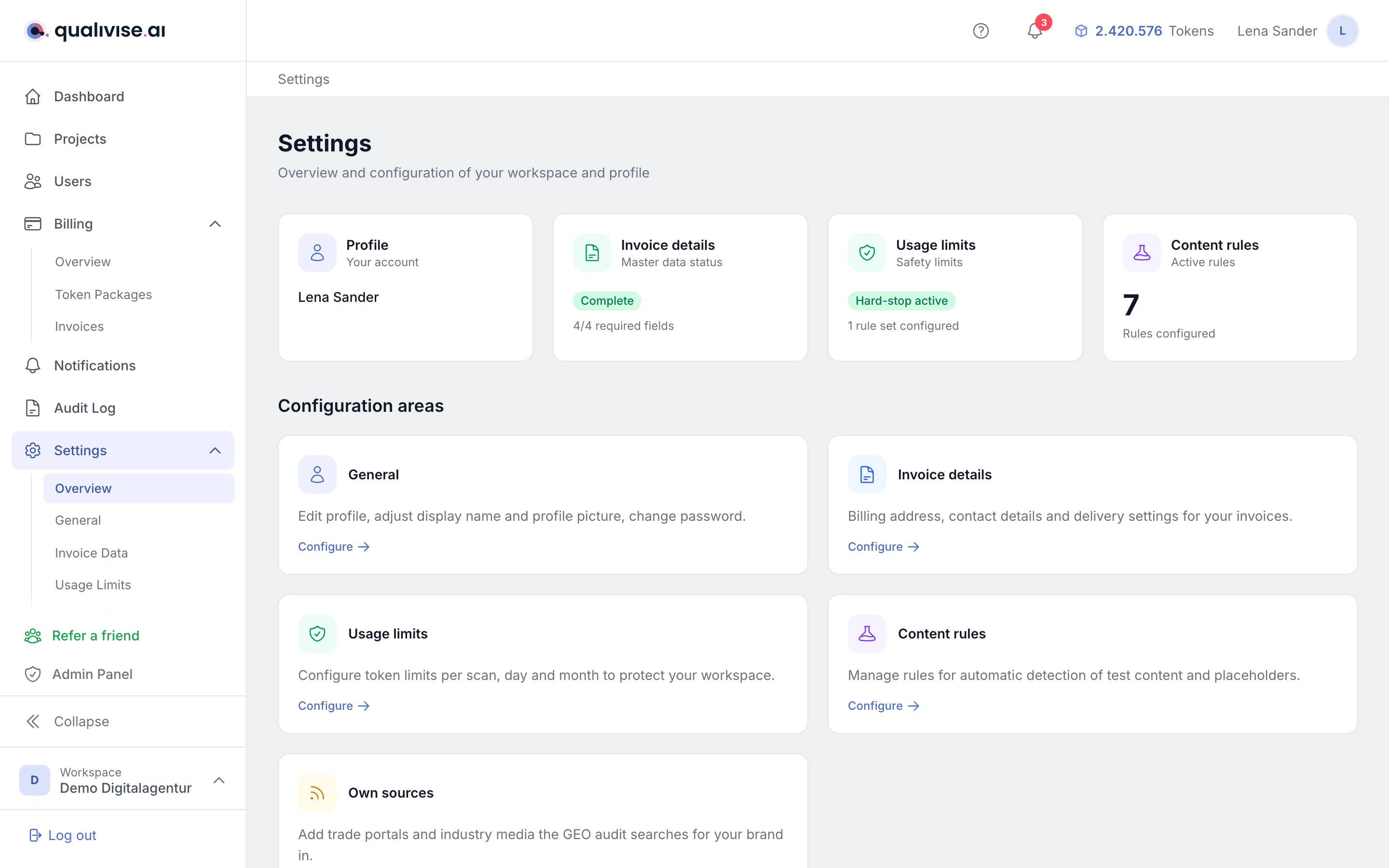Collapse the Settings submenu chevron
The image size is (1389, 868).
tap(215, 451)
